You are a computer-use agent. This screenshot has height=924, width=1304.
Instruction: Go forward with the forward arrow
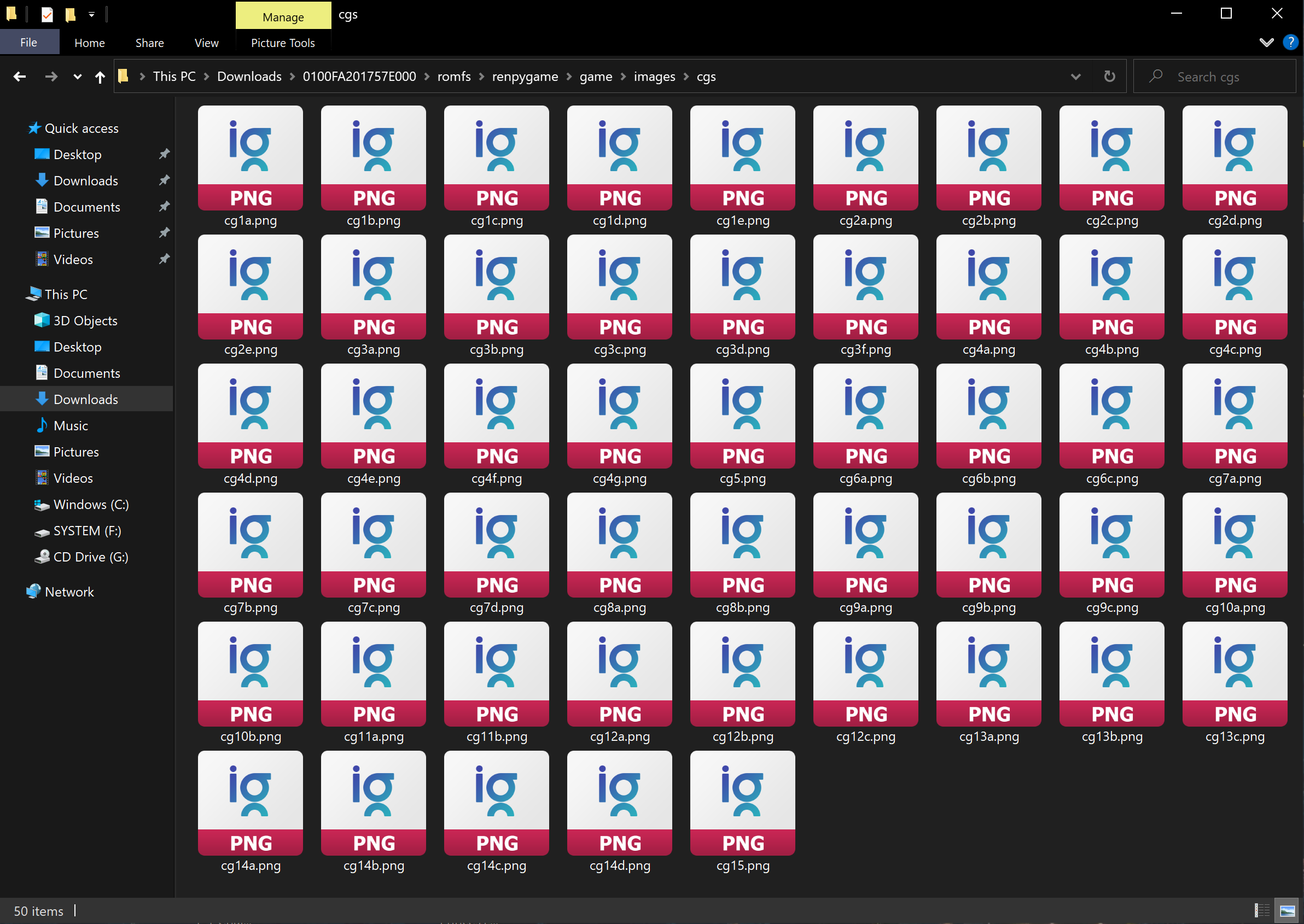(x=51, y=76)
